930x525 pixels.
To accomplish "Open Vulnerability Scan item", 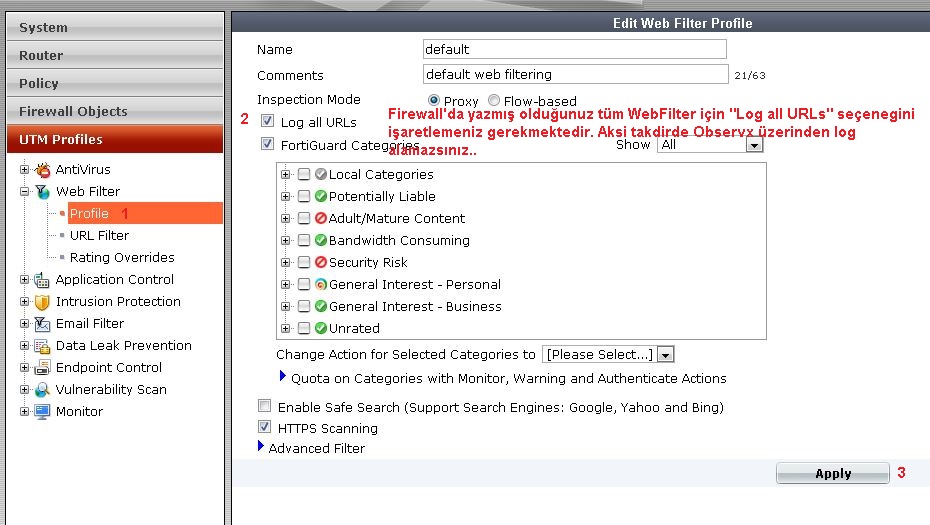I will 111,390.
